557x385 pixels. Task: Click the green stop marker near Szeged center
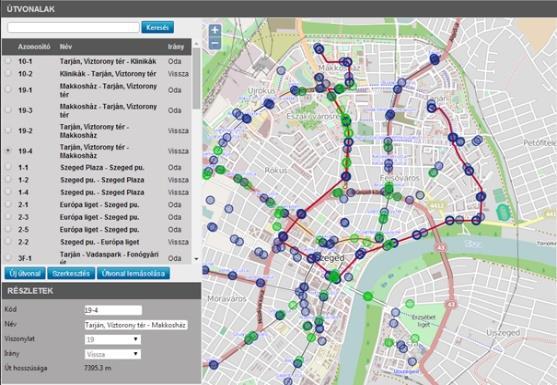coord(334,276)
